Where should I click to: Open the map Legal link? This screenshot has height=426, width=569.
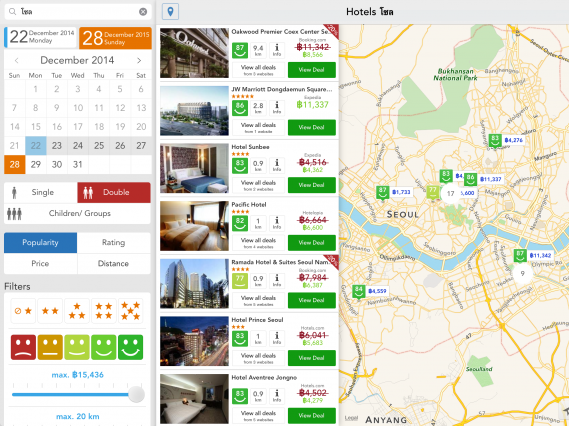coord(351,418)
